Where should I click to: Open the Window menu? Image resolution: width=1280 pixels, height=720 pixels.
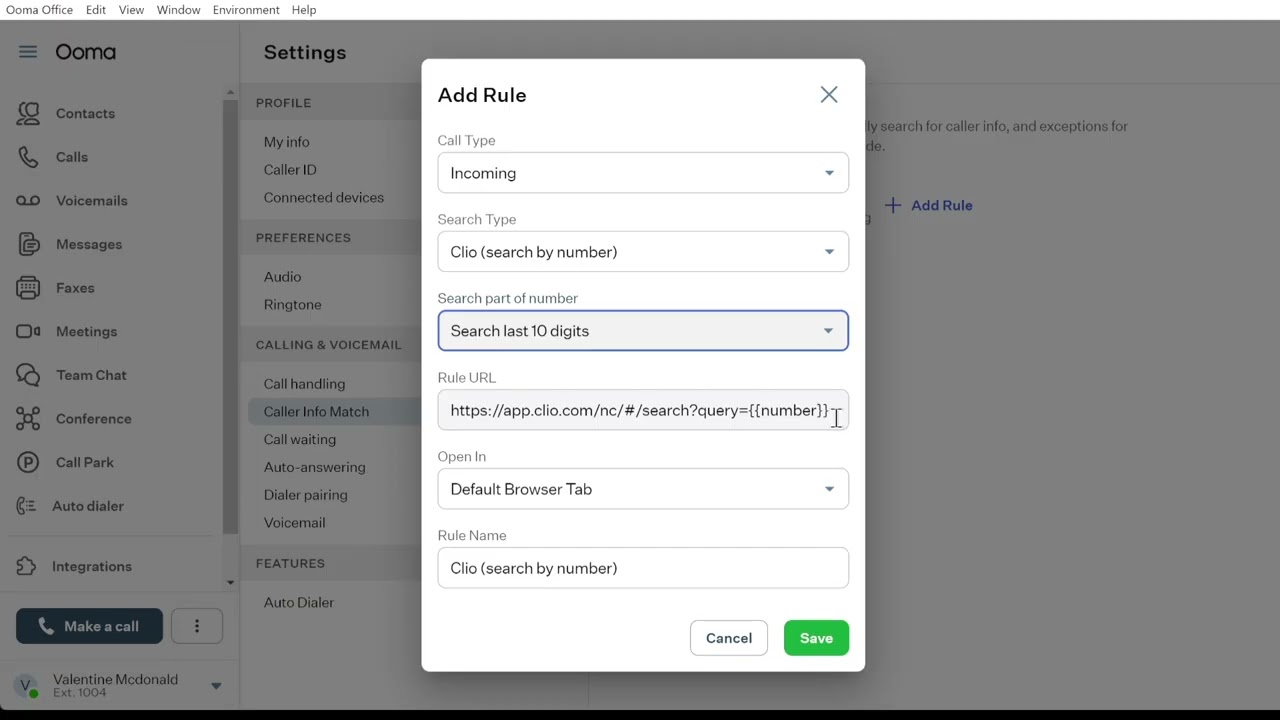point(178,10)
